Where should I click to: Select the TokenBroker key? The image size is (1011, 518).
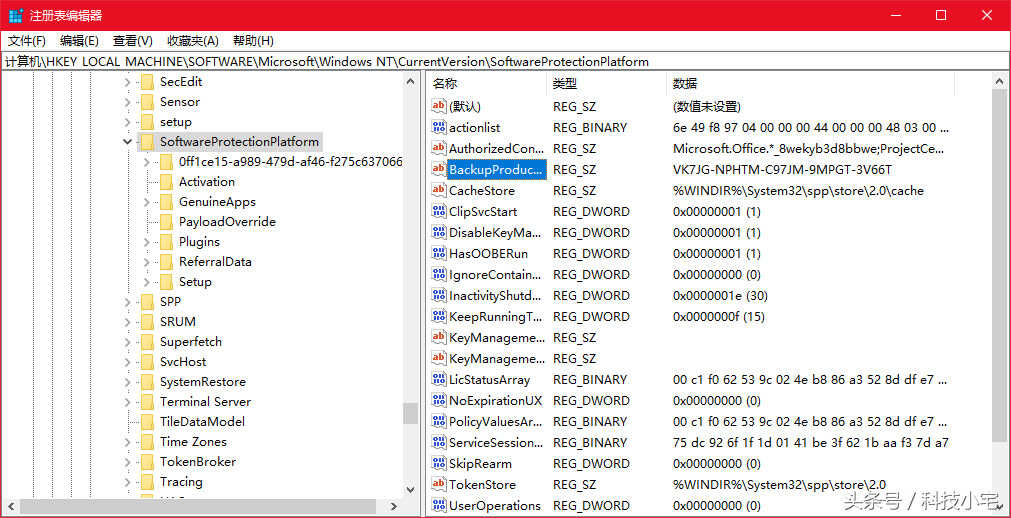pyautogui.click(x=198, y=462)
